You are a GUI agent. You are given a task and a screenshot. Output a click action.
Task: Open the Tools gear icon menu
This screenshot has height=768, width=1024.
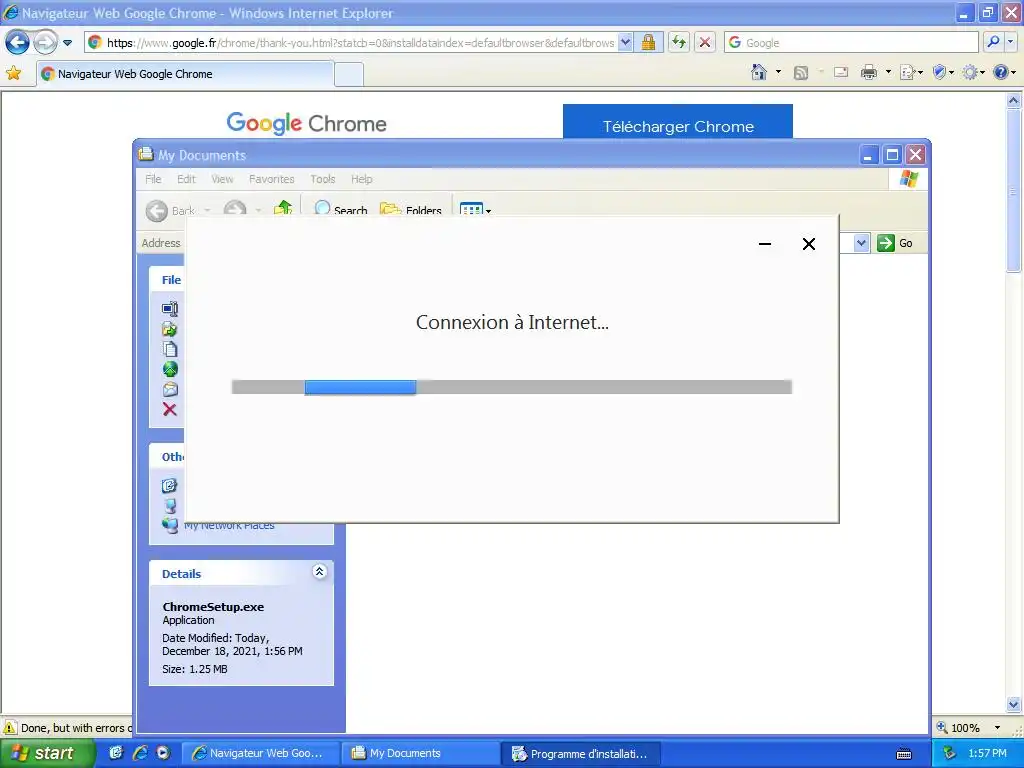pyautogui.click(x=970, y=72)
